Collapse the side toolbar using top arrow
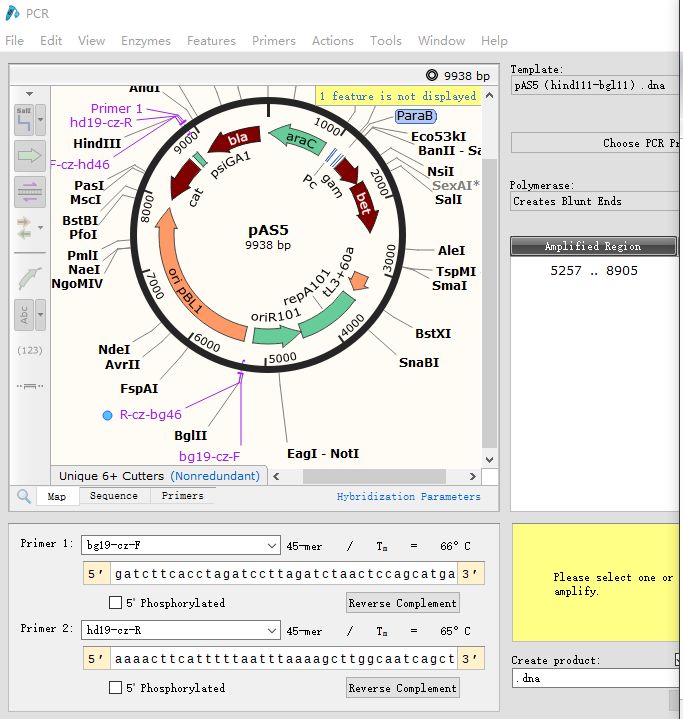683x719 pixels. coord(29,94)
